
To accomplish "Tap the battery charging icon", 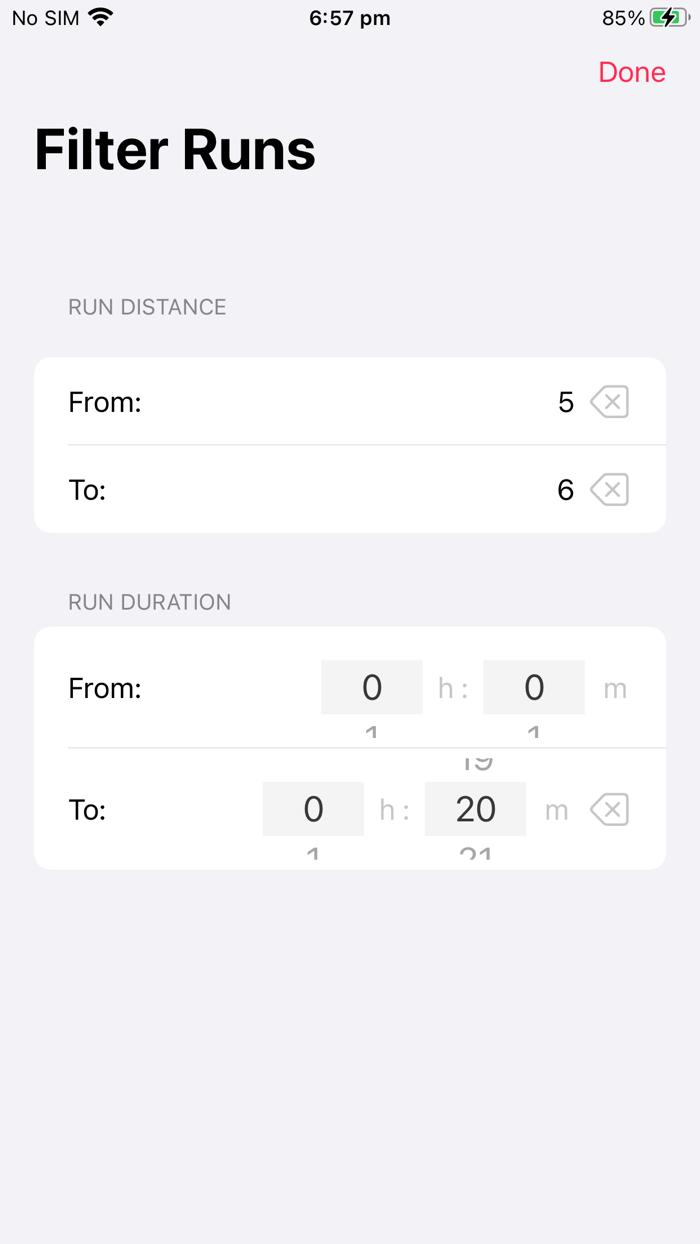I will pyautogui.click(x=668, y=16).
